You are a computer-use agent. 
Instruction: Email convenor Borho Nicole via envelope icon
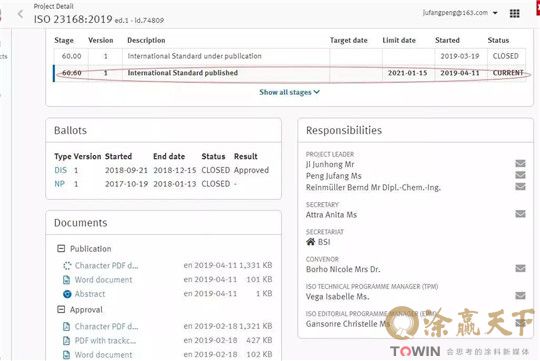pyautogui.click(x=520, y=268)
